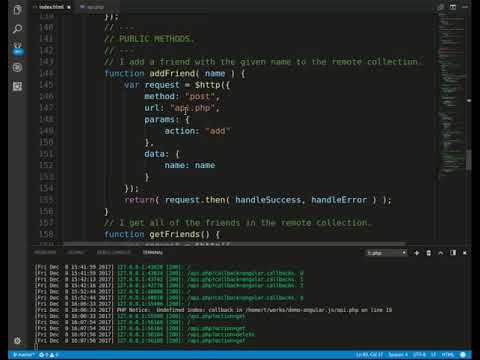This screenshot has width=480, height=360.
Task: Select the TERMINAL panel tab
Action: (x=153, y=252)
